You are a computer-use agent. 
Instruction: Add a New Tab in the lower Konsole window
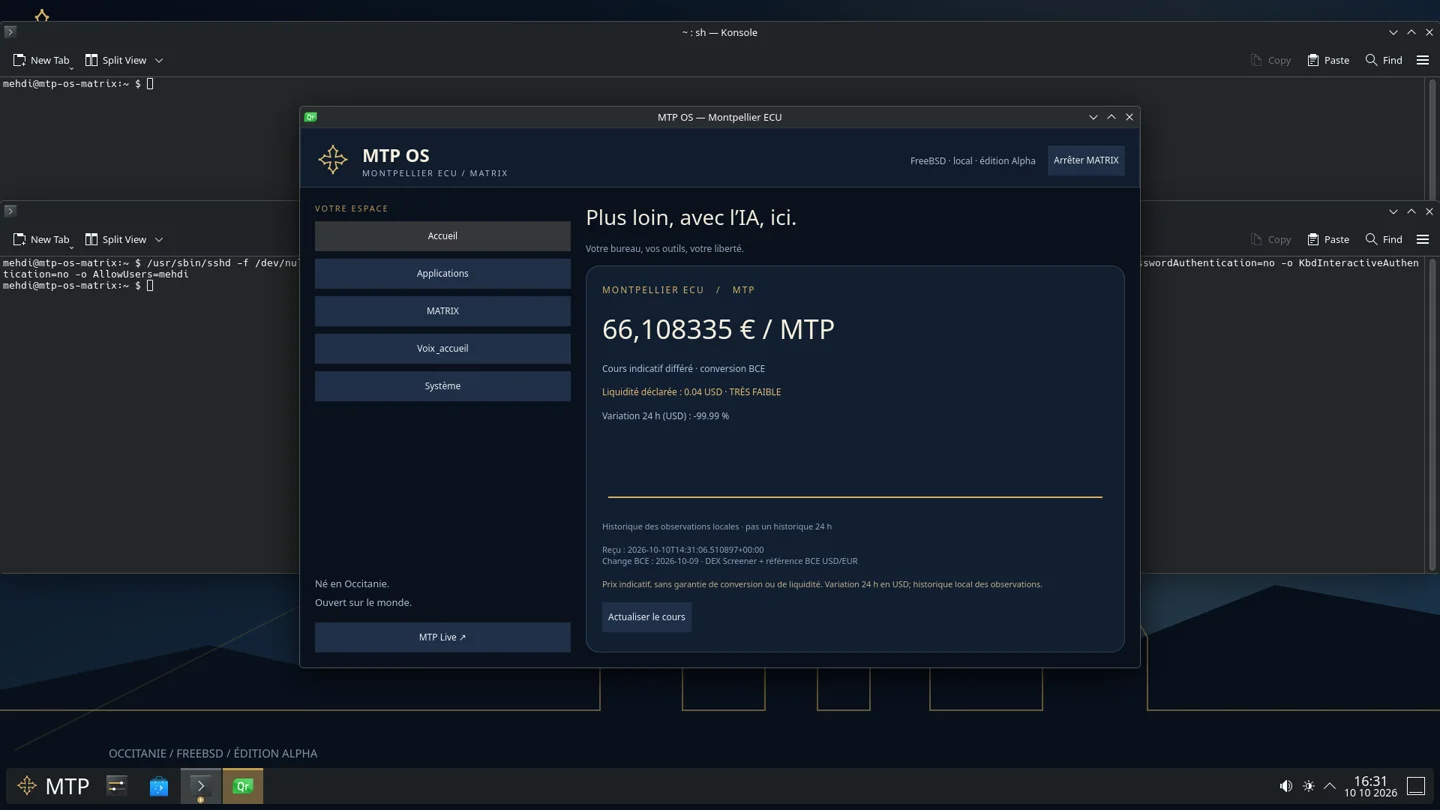pos(42,240)
